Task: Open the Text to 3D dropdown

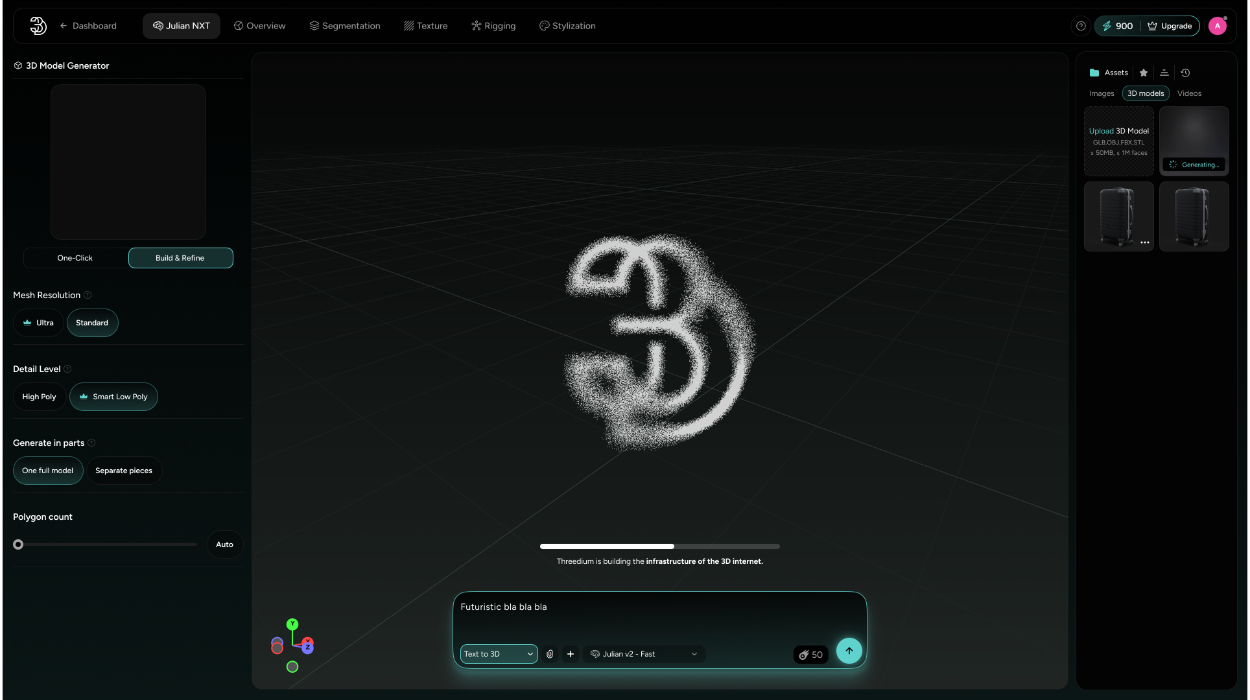Action: (498, 654)
